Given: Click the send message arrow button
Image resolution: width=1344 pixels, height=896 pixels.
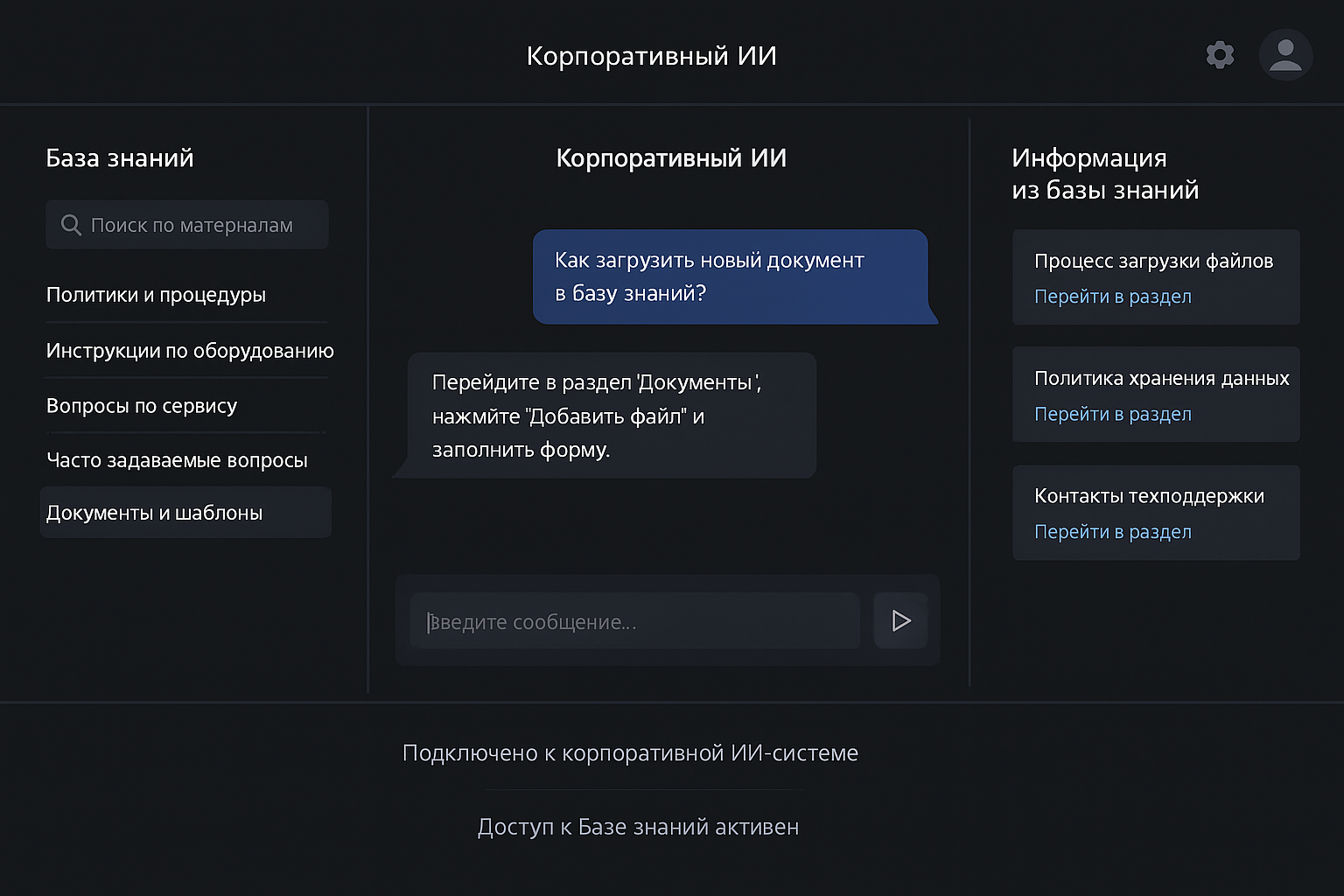Looking at the screenshot, I should [x=900, y=621].
